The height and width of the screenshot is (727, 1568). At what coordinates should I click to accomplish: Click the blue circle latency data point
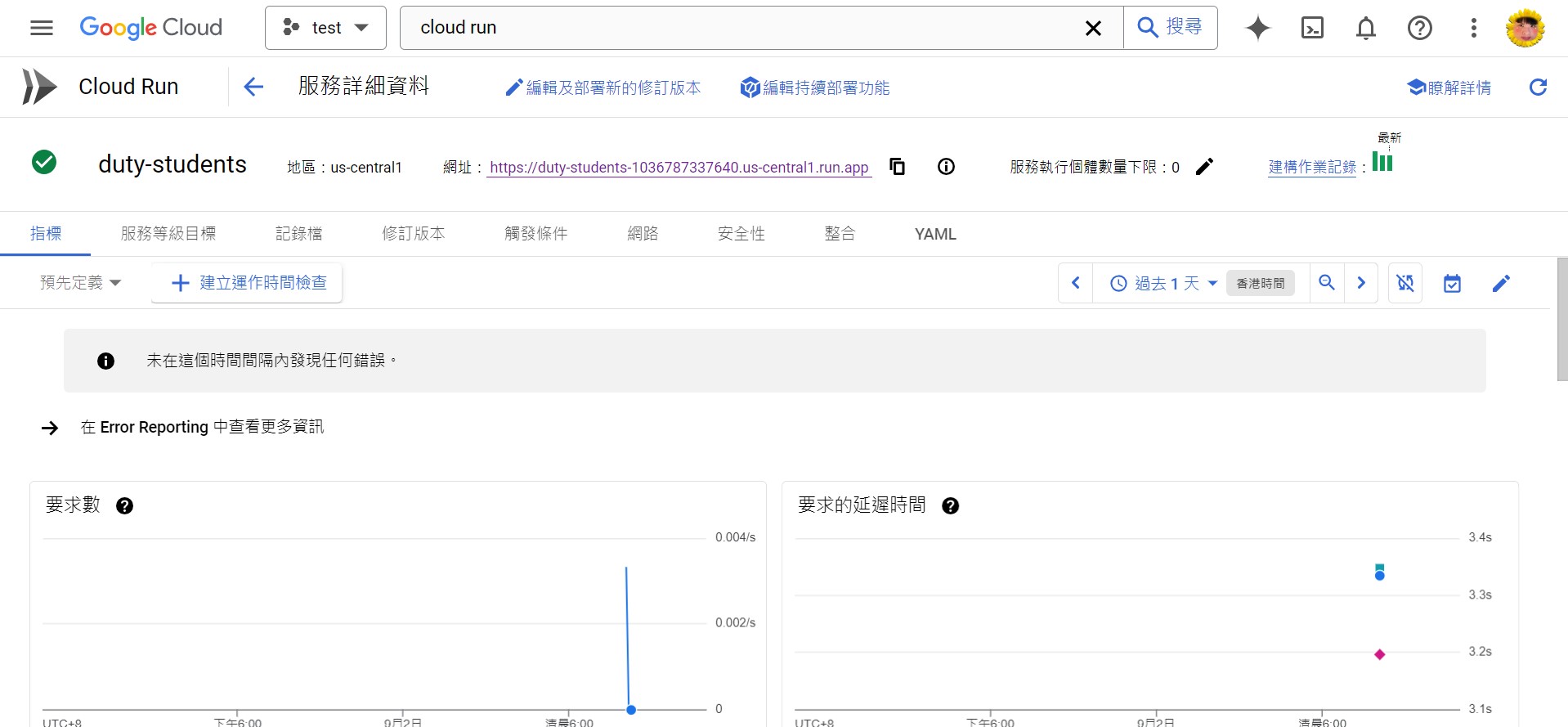[x=1380, y=576]
